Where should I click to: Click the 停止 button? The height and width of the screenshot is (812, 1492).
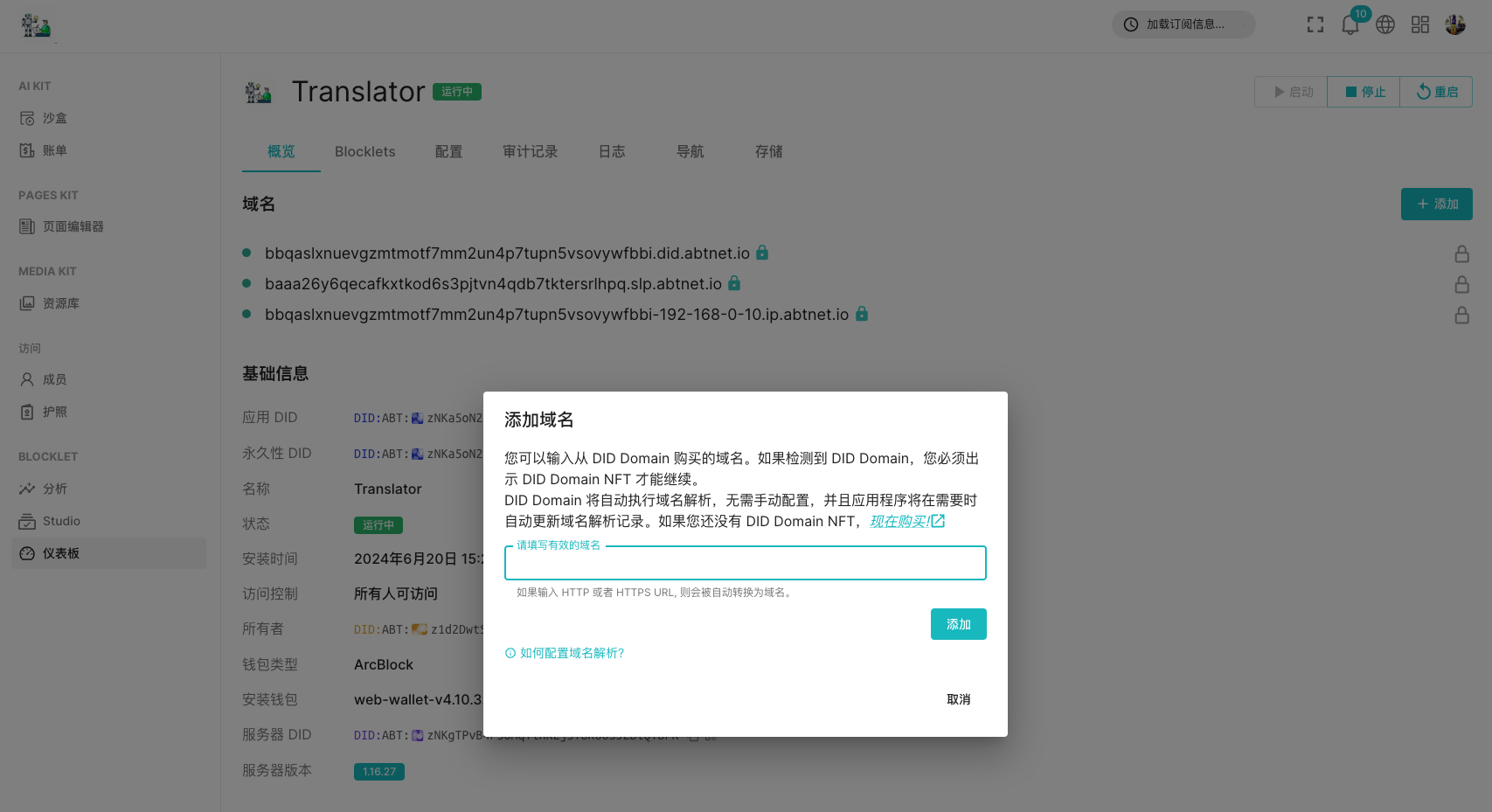tap(1364, 92)
